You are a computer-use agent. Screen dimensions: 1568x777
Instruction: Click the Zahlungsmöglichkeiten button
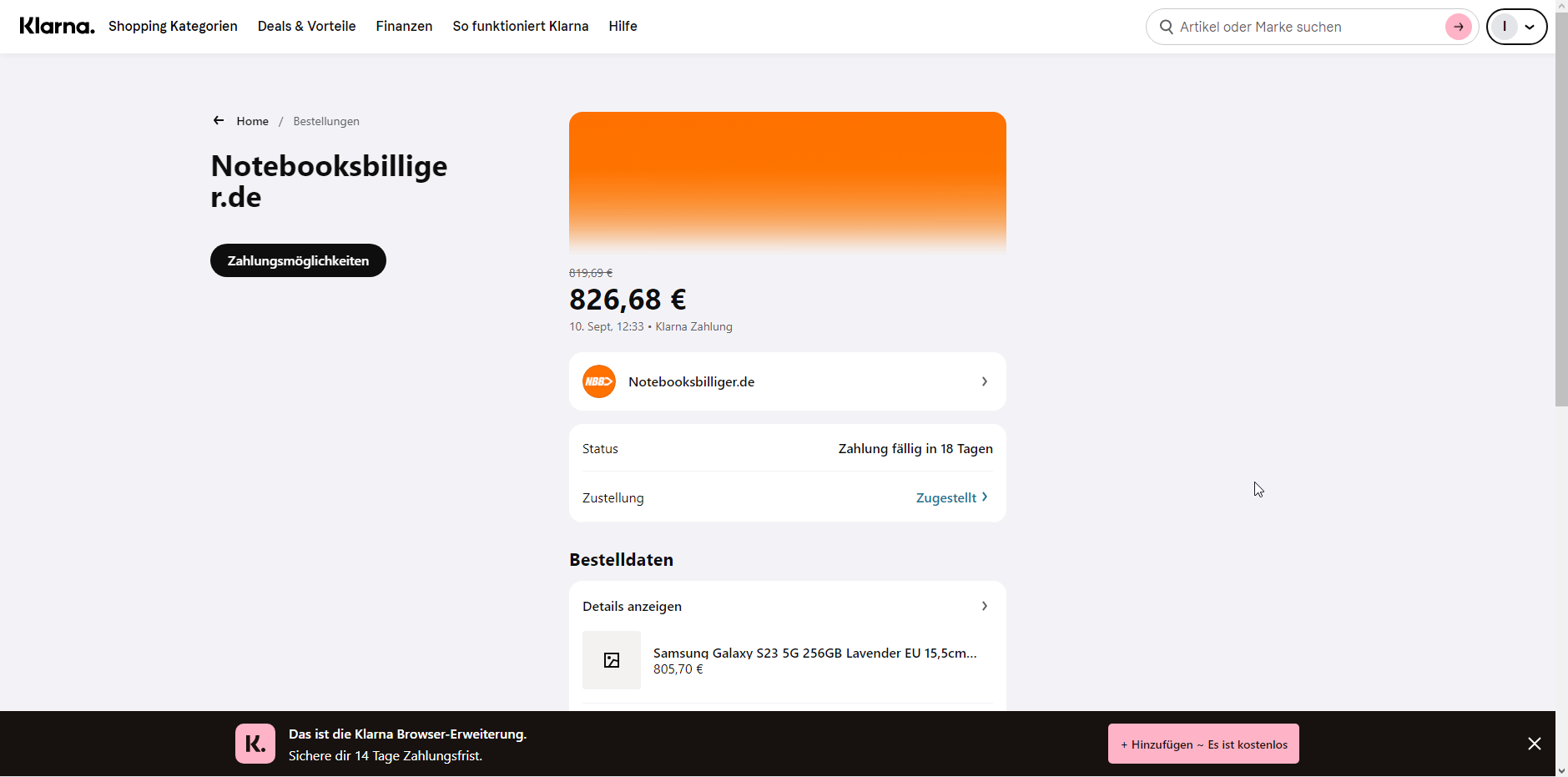point(298,260)
